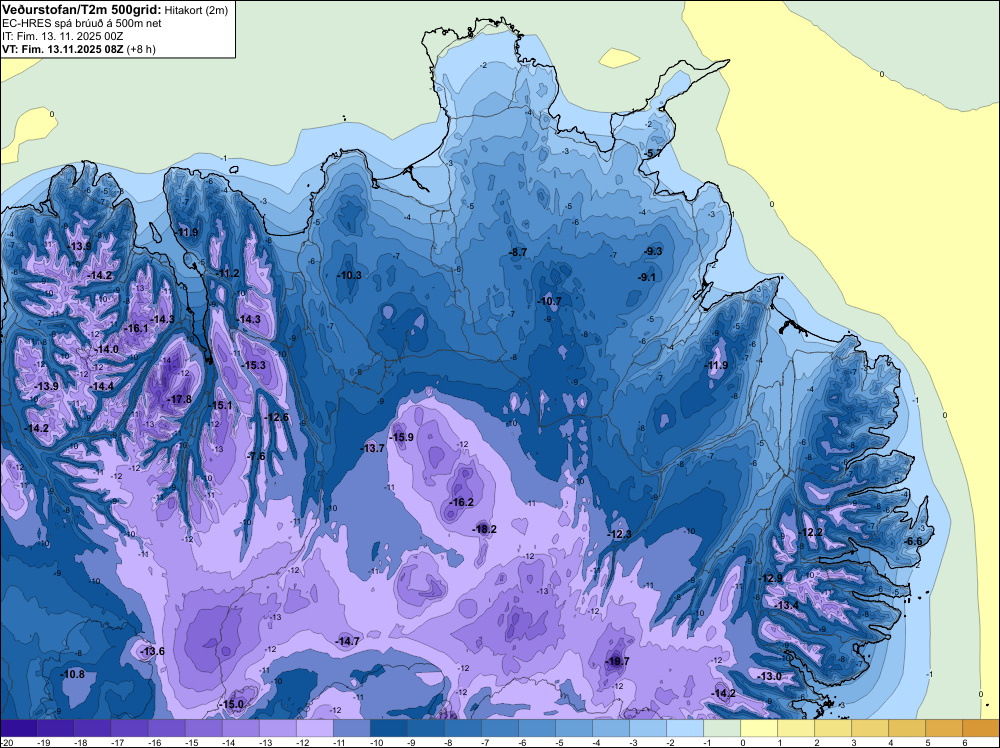The height and width of the screenshot is (748, 1000).
Task: Click the '-17' label on the color scale
Action: (117, 743)
